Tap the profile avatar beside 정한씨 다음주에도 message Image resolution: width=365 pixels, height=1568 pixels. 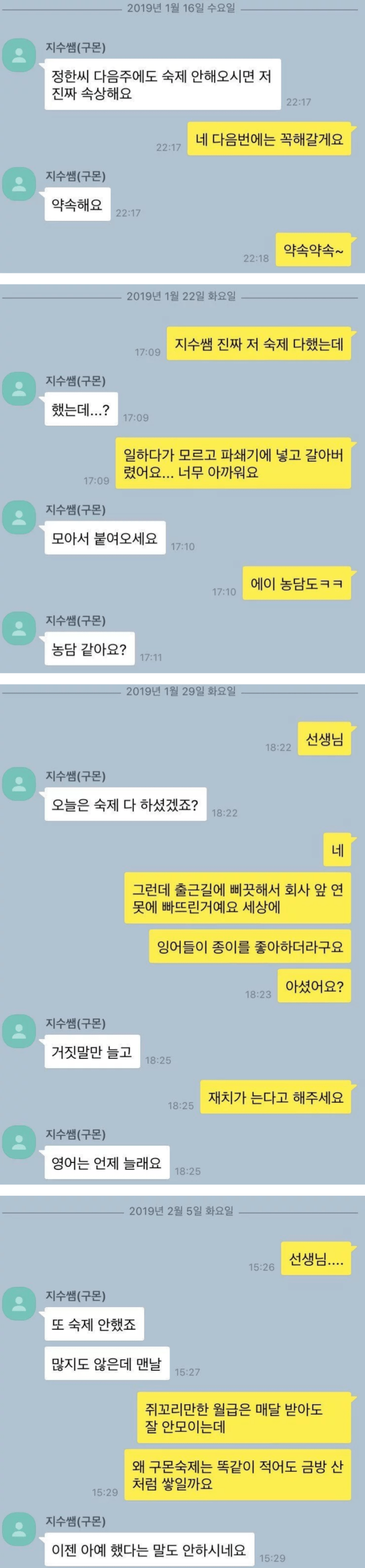(19, 55)
